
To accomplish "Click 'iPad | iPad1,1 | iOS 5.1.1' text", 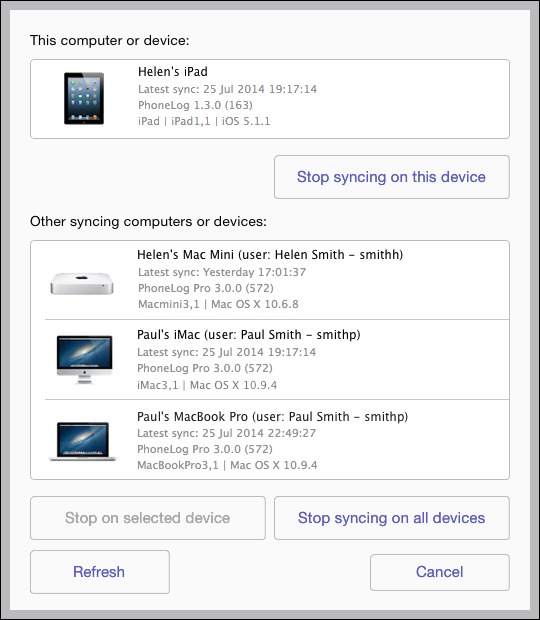I will [204, 121].
